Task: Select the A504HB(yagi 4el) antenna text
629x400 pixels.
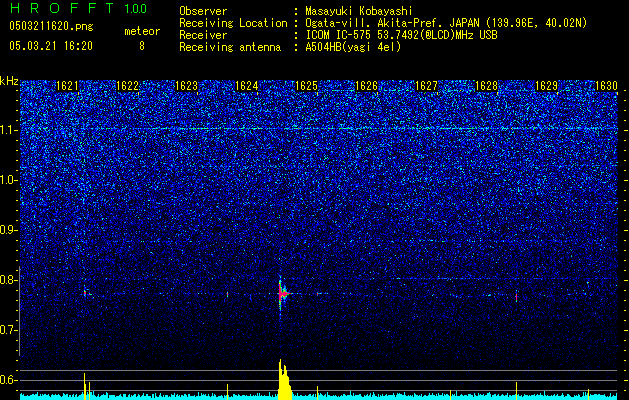Action: [x=353, y=47]
